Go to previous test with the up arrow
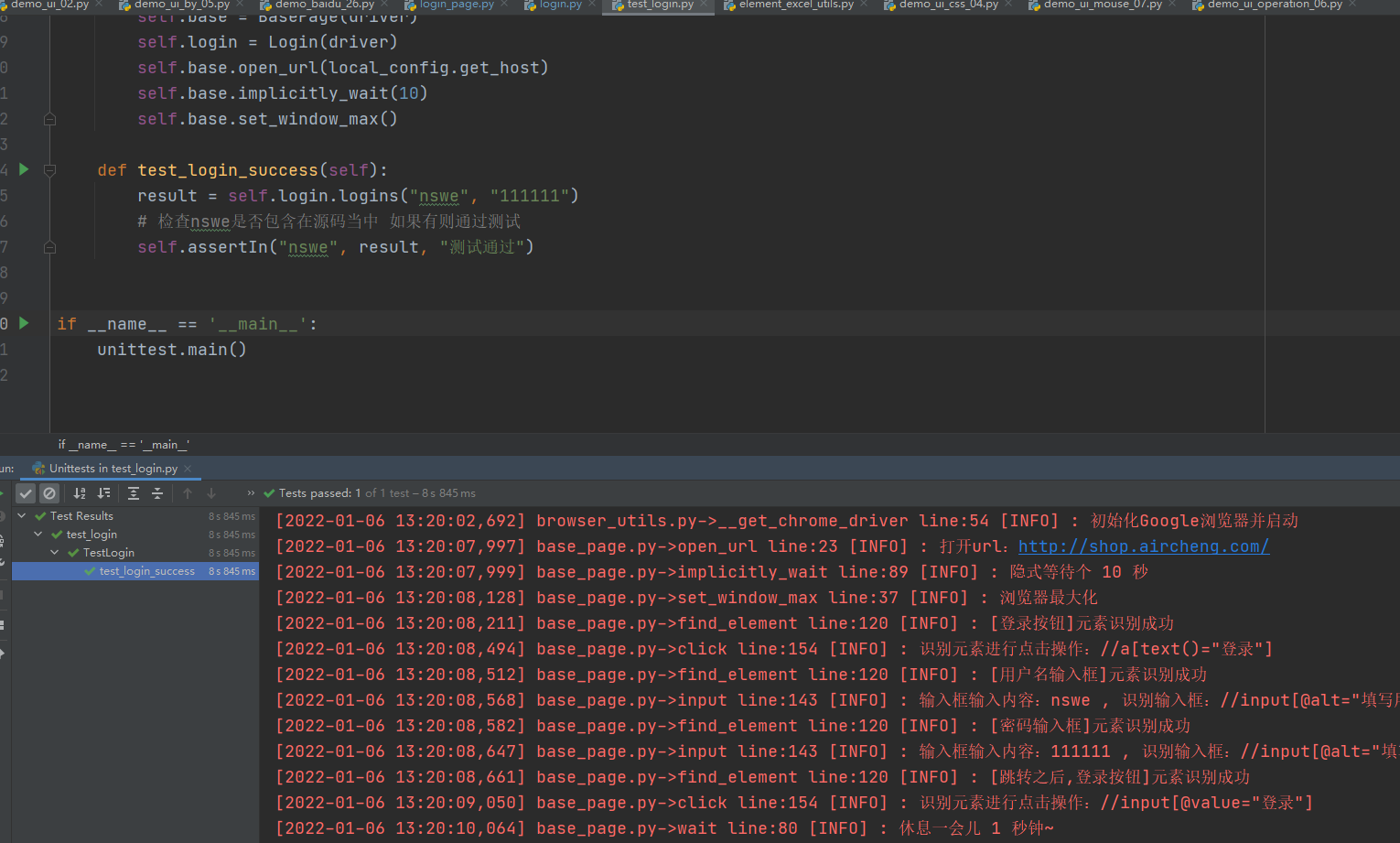This screenshot has height=843, width=1400. point(188,493)
